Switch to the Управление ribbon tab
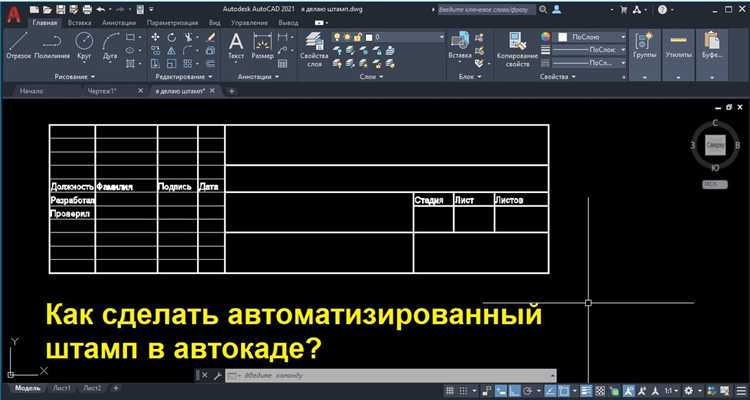This screenshot has height=400, width=750. (x=249, y=22)
